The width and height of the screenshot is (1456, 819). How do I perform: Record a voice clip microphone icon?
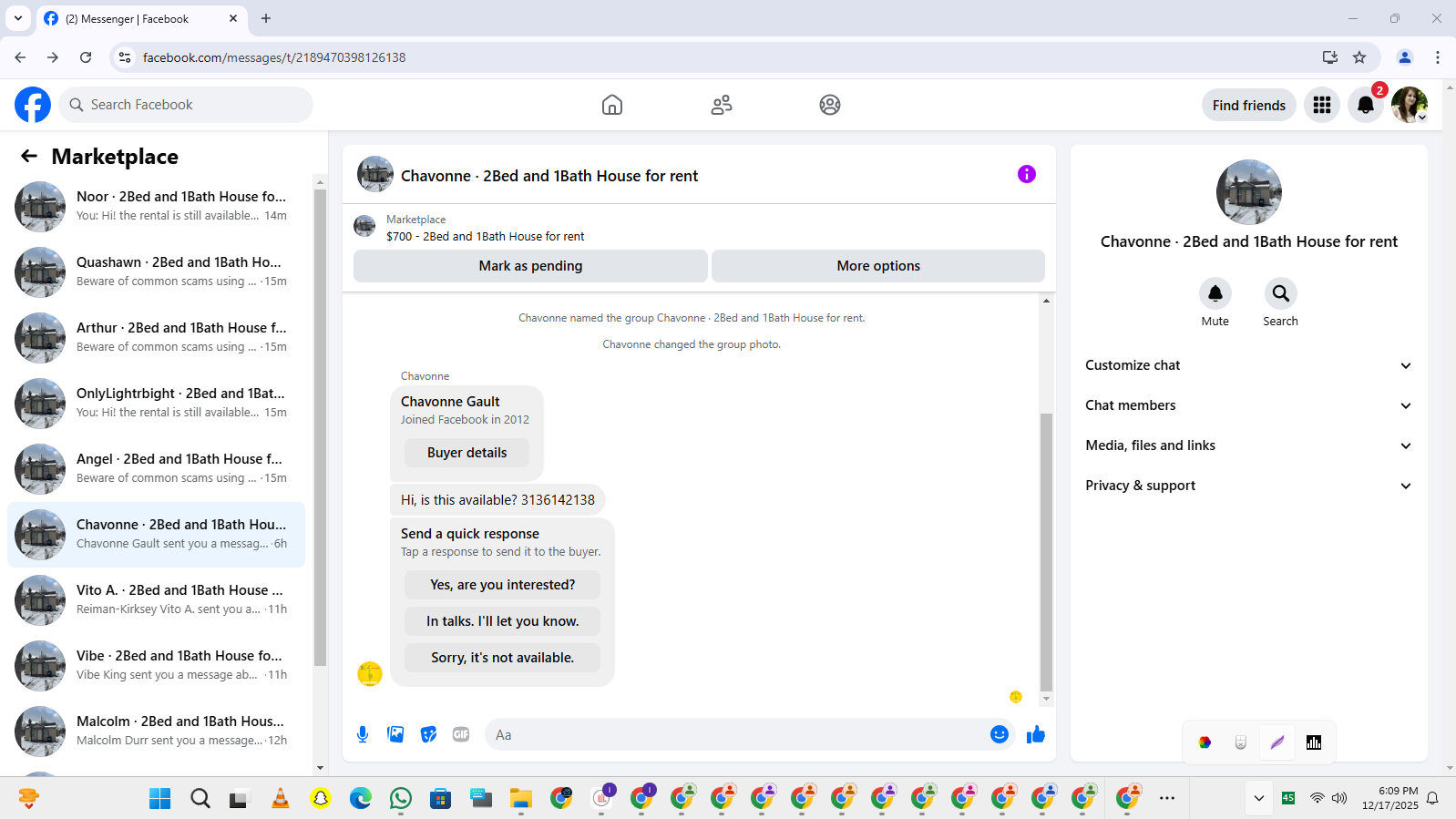(x=363, y=734)
